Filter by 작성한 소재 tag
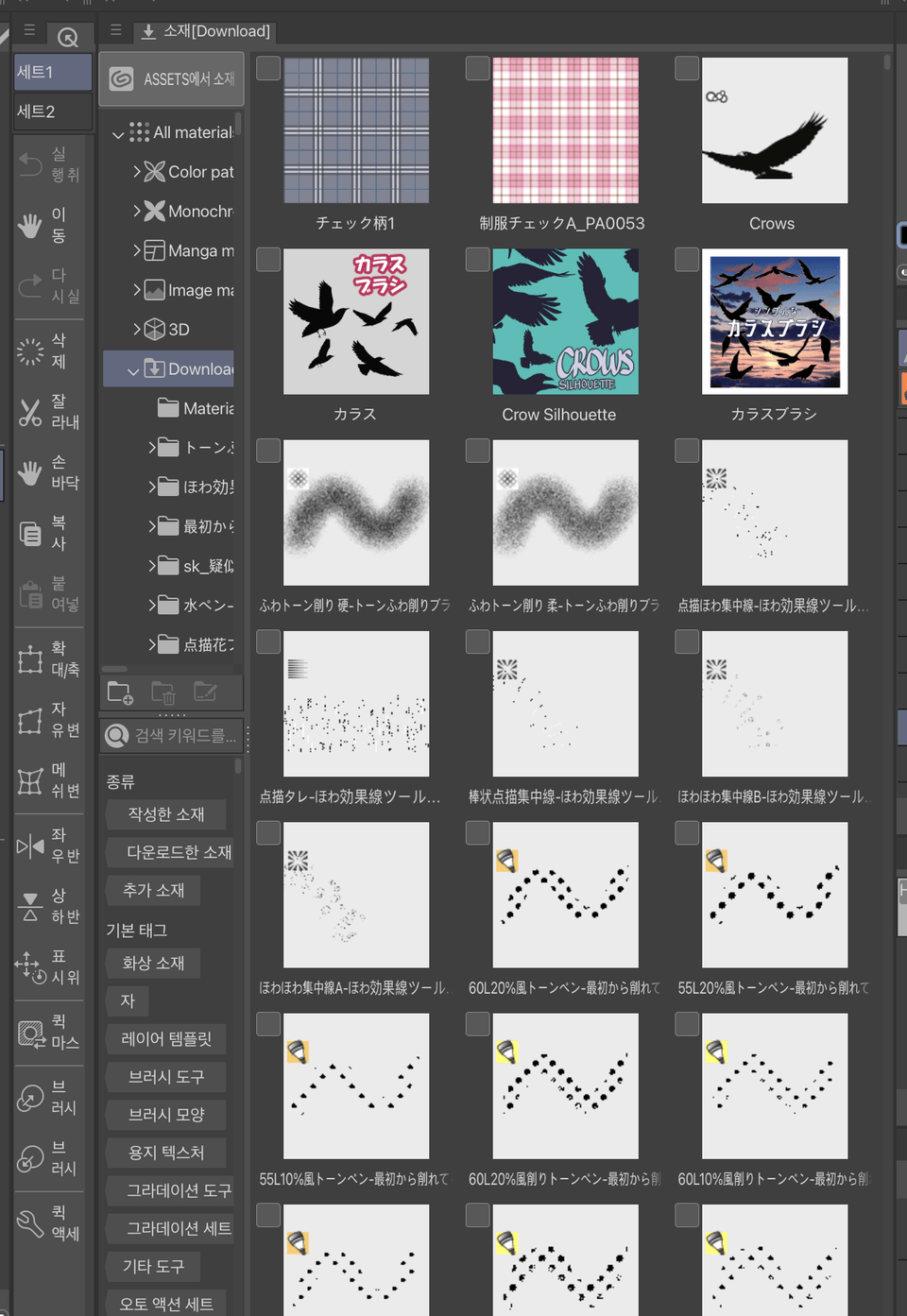Viewport: 907px width, 1316px height. tap(166, 814)
